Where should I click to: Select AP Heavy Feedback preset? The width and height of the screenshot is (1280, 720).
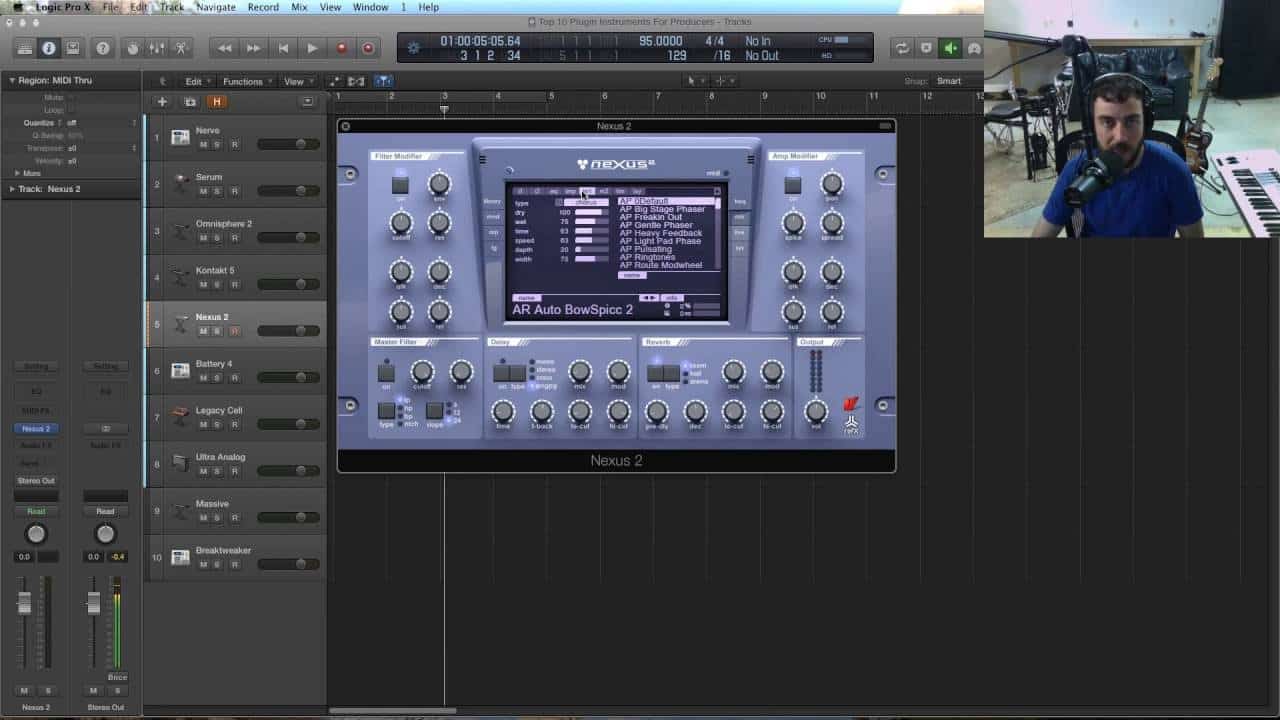coord(660,233)
